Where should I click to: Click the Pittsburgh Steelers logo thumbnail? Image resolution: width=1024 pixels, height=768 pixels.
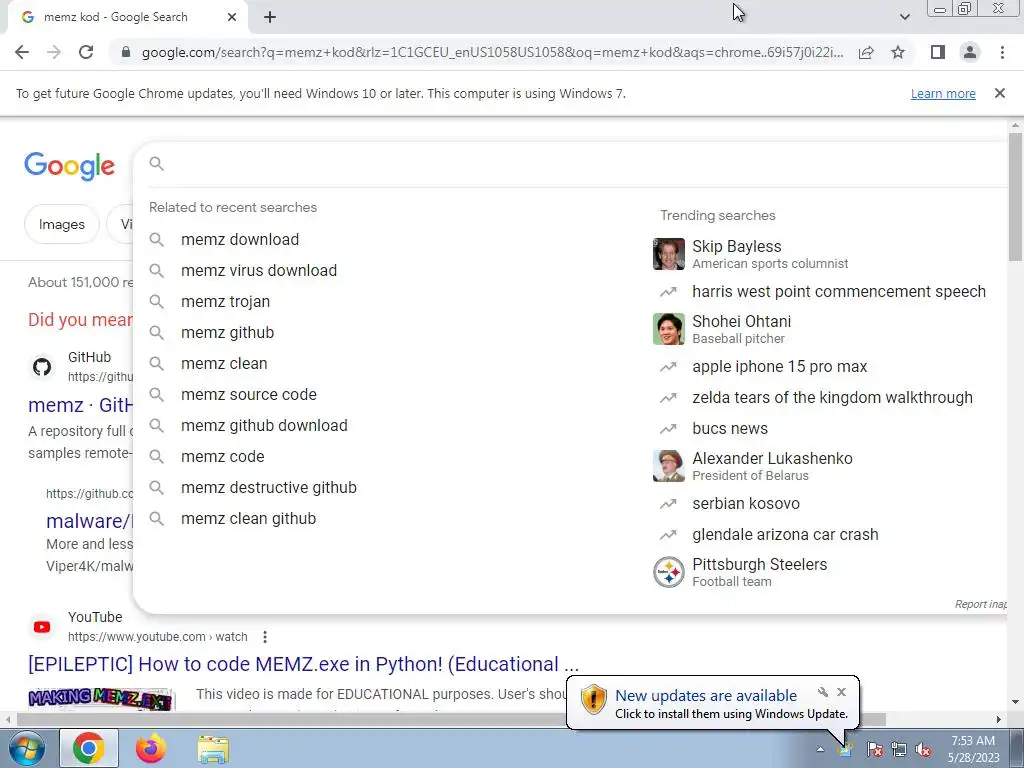point(669,572)
